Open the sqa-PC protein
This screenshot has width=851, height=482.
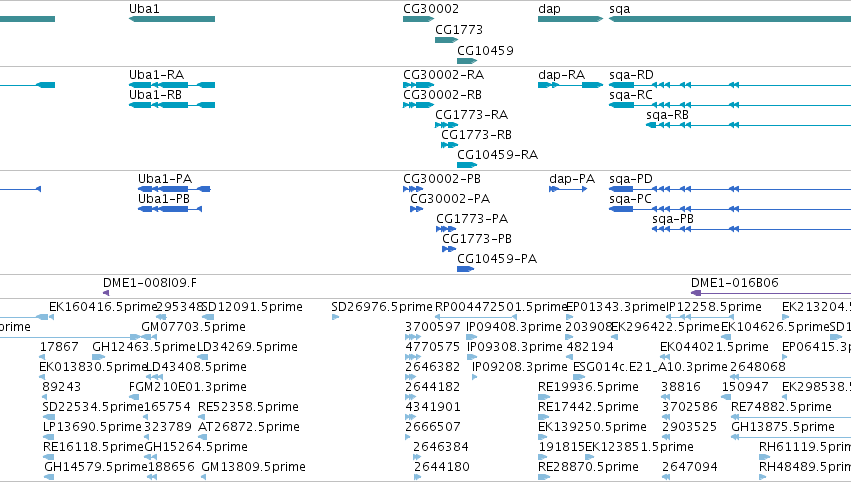pyautogui.click(x=730, y=209)
